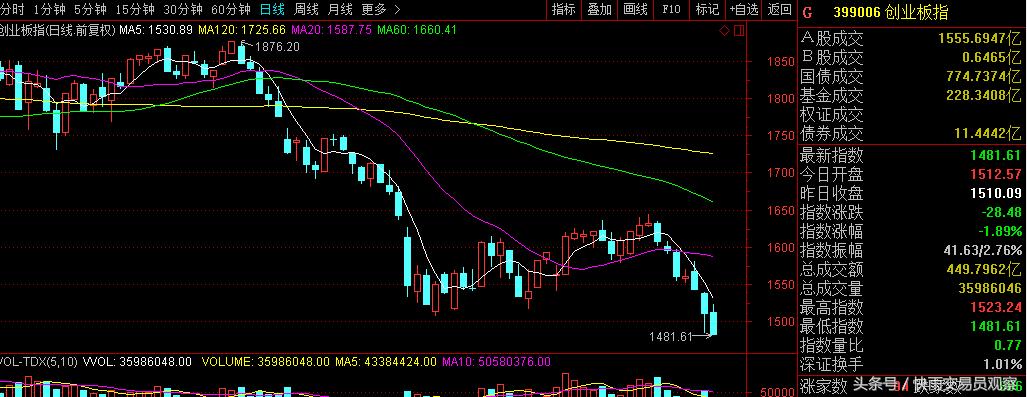Add to watchlist with +自选
The height and width of the screenshot is (397, 1027).
coord(743,9)
